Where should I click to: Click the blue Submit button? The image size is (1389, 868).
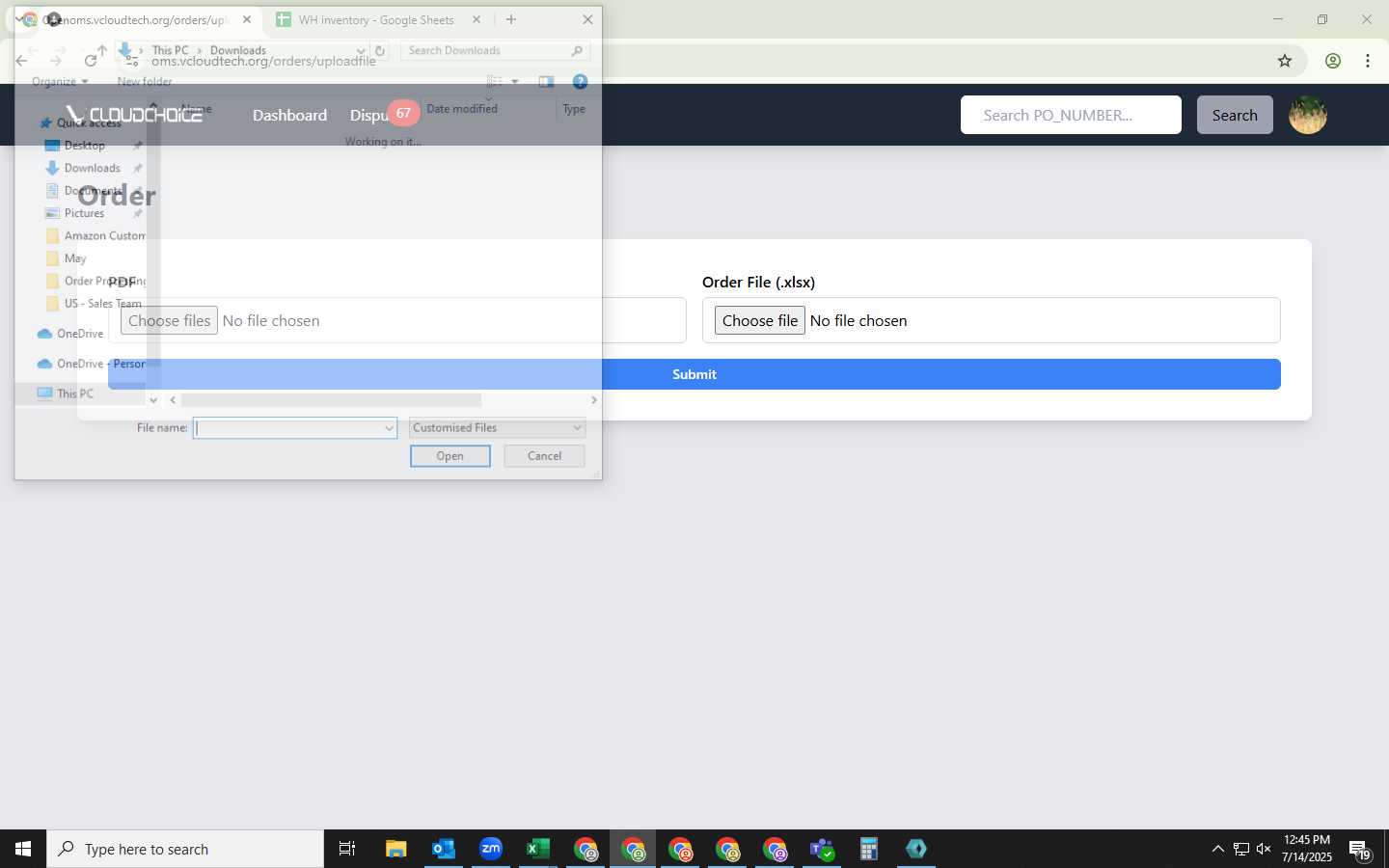click(694, 374)
